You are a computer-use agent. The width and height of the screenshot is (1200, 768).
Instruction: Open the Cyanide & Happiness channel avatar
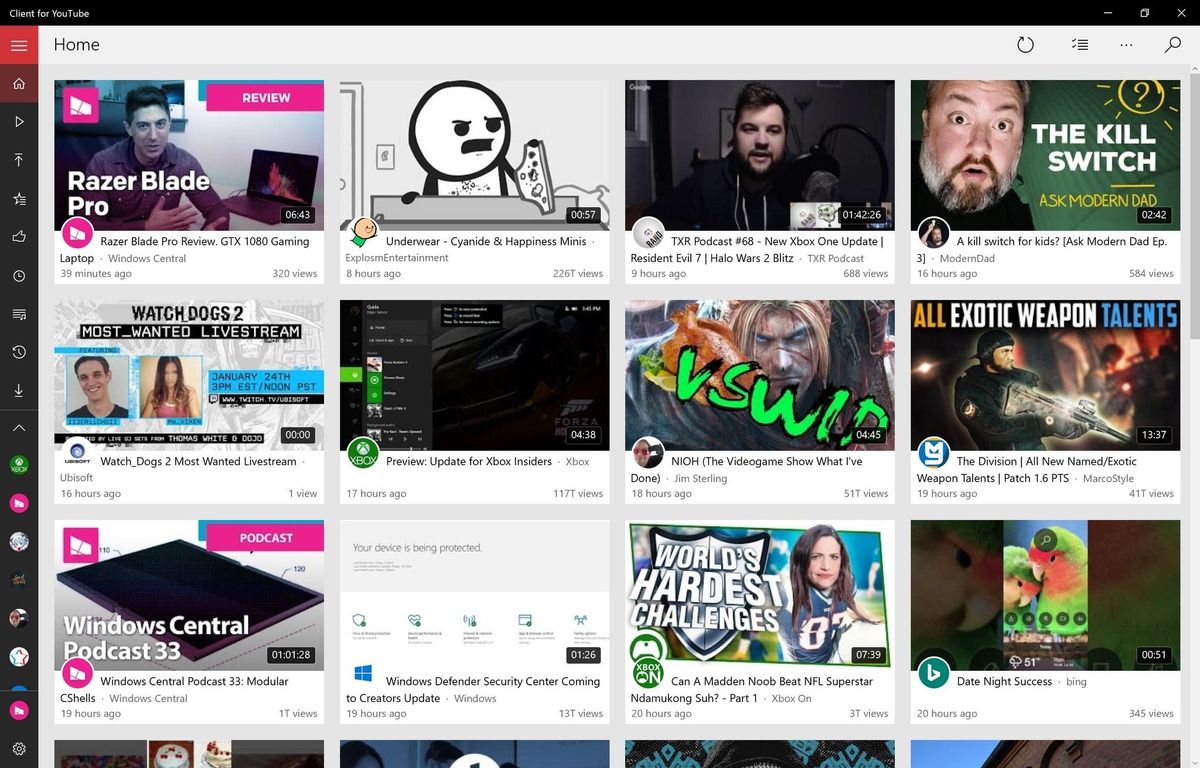363,234
